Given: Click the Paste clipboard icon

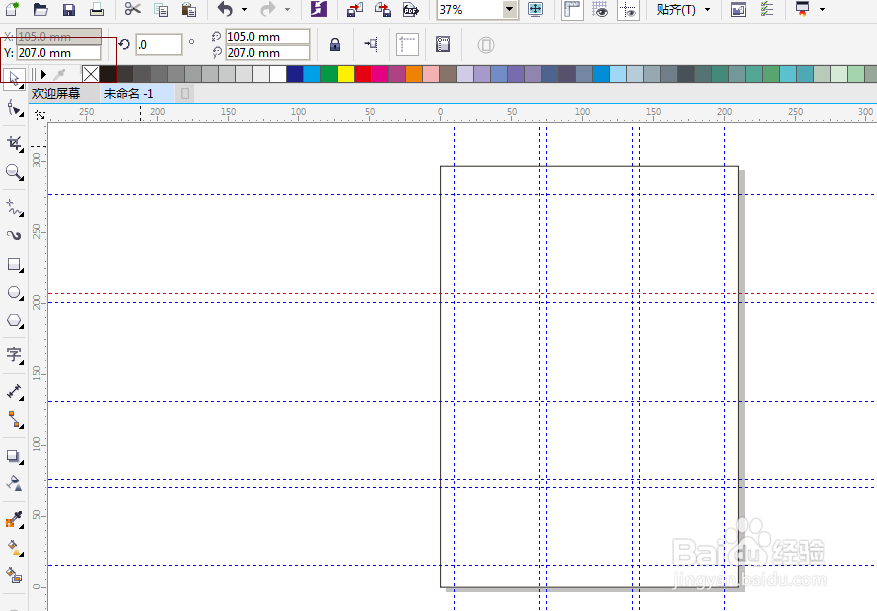Looking at the screenshot, I should pyautogui.click(x=189, y=10).
